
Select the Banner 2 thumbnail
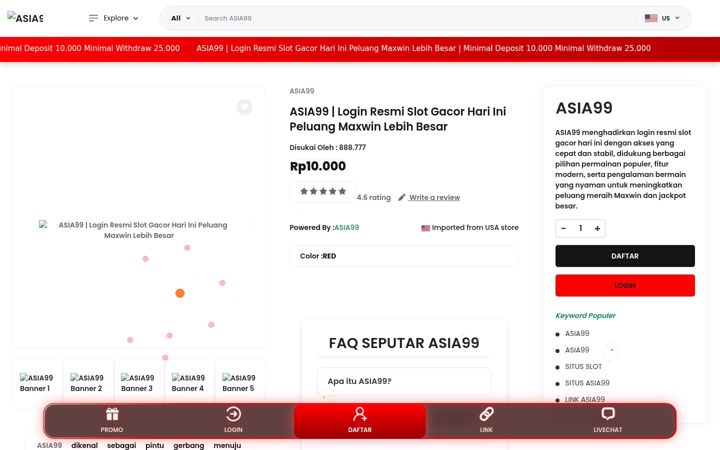pyautogui.click(x=87, y=382)
